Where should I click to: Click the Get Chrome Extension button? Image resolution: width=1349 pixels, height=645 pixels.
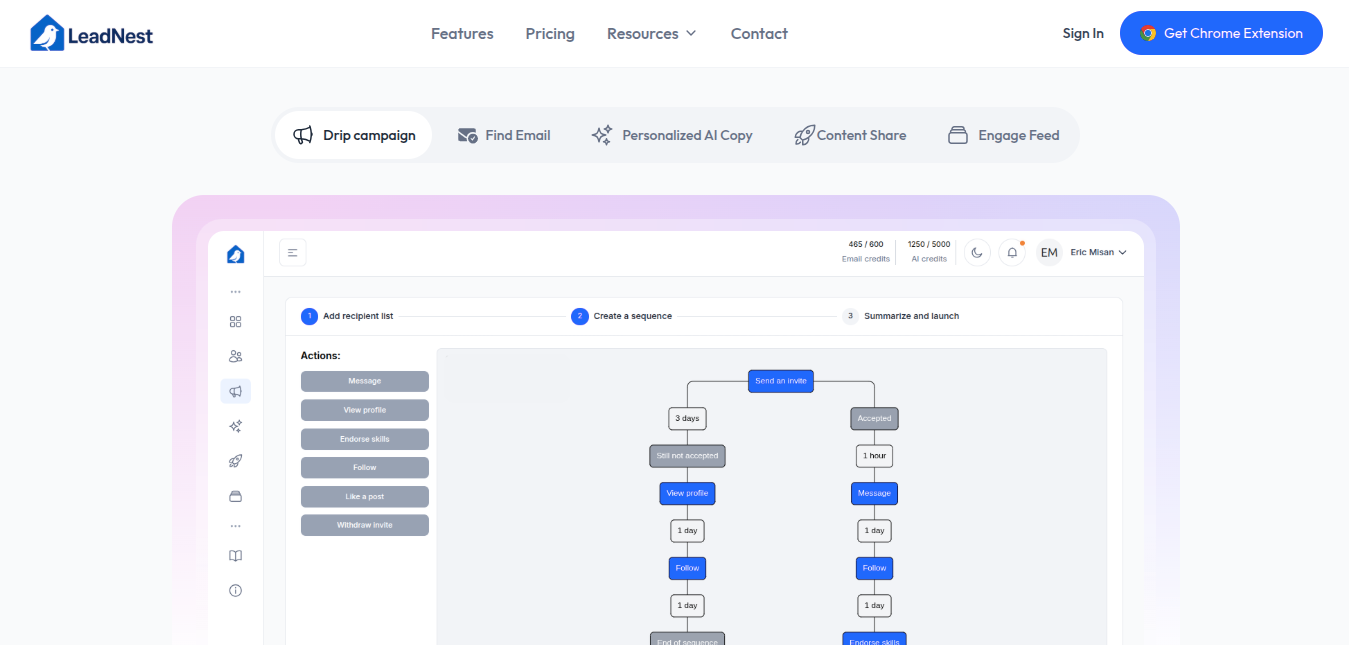(x=1221, y=33)
